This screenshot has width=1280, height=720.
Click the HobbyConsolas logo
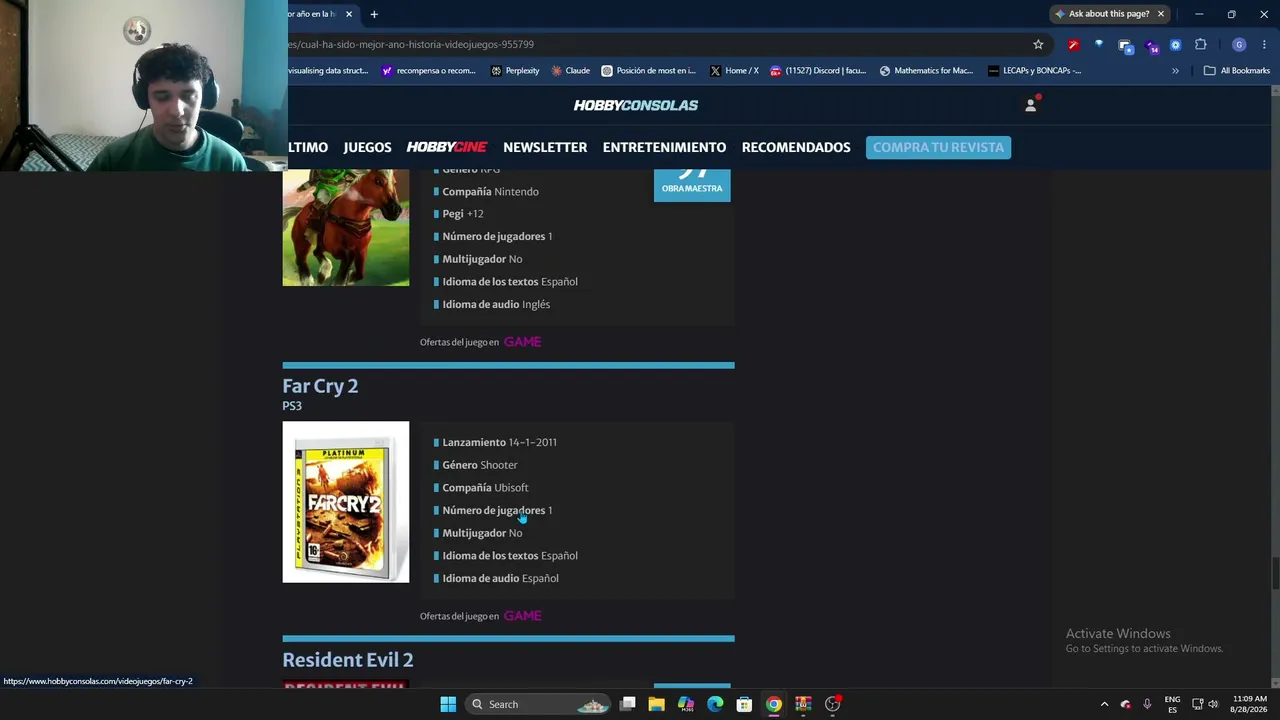coord(636,105)
